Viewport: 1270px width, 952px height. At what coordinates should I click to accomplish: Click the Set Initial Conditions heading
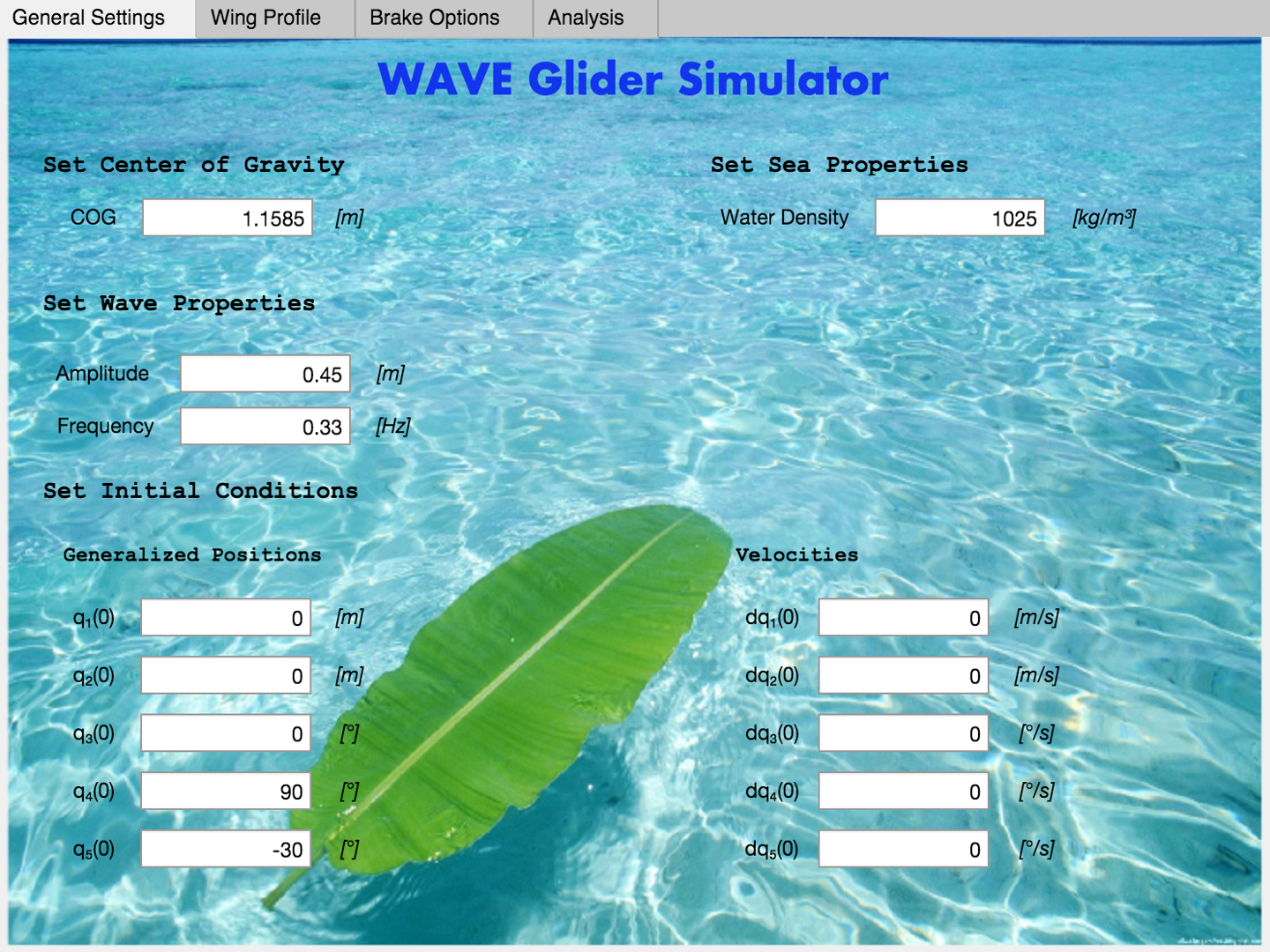pyautogui.click(x=201, y=491)
